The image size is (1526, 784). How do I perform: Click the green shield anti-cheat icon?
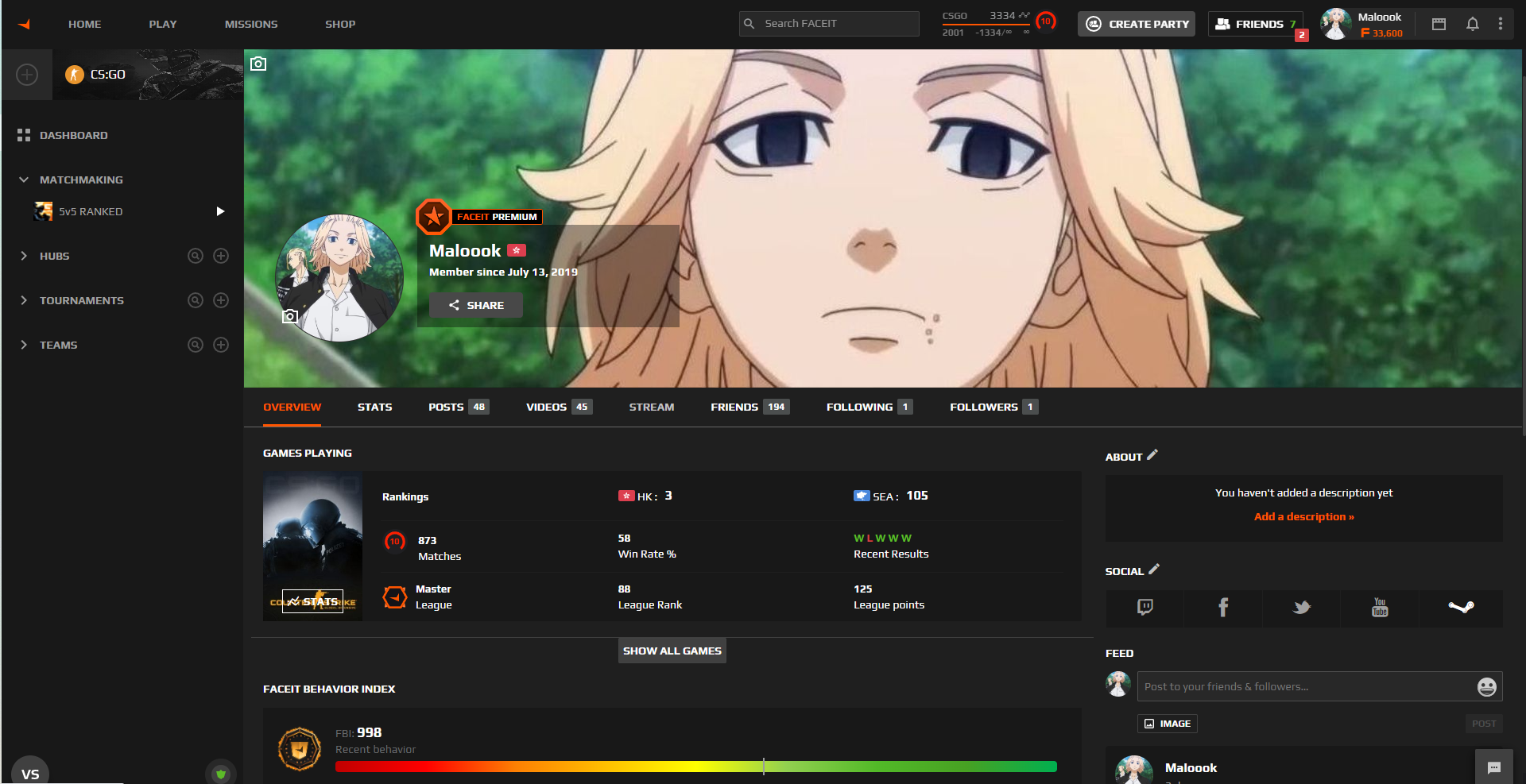(x=221, y=773)
